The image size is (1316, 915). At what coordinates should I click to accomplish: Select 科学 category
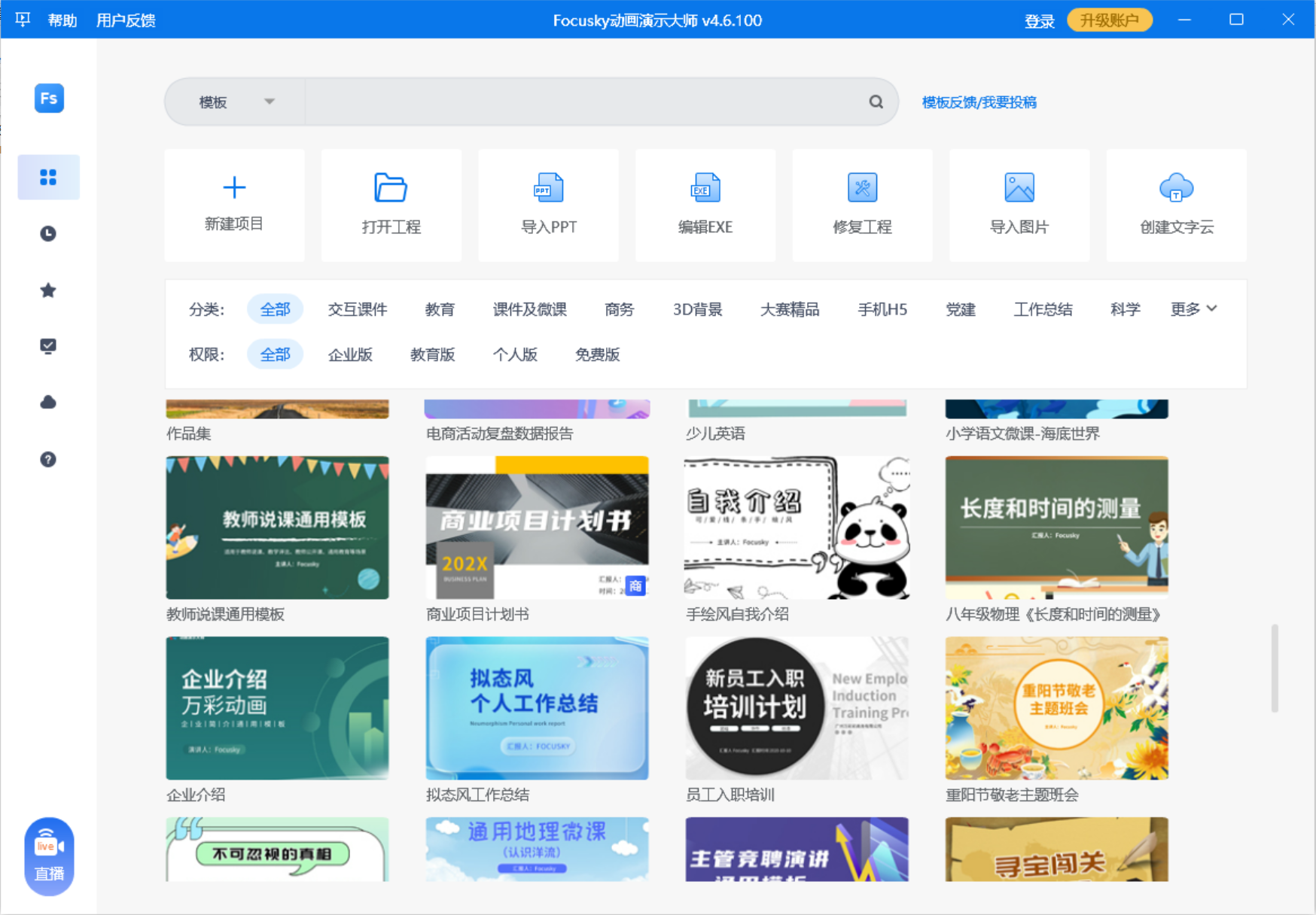(x=1126, y=309)
